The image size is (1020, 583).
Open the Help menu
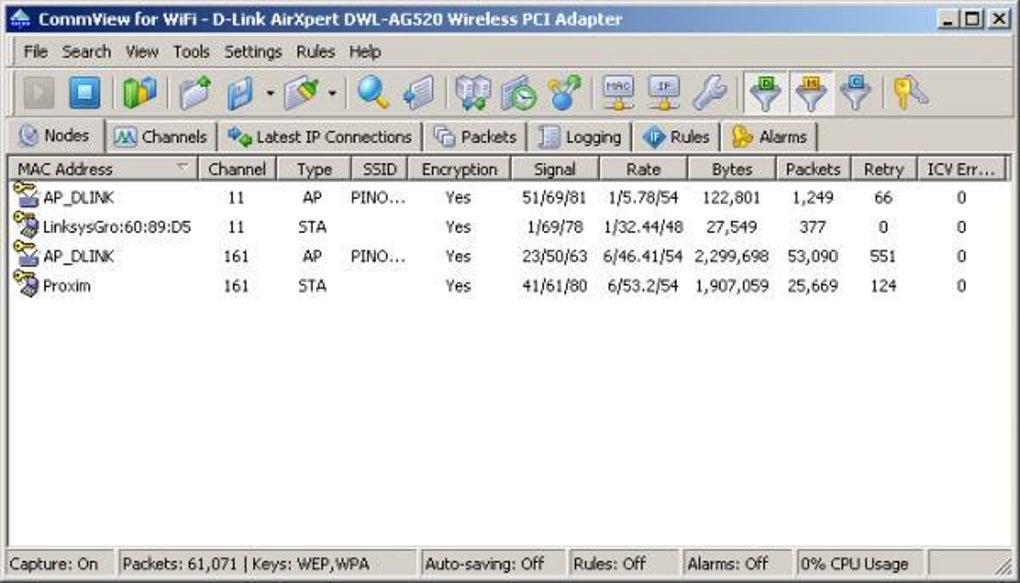coord(365,51)
